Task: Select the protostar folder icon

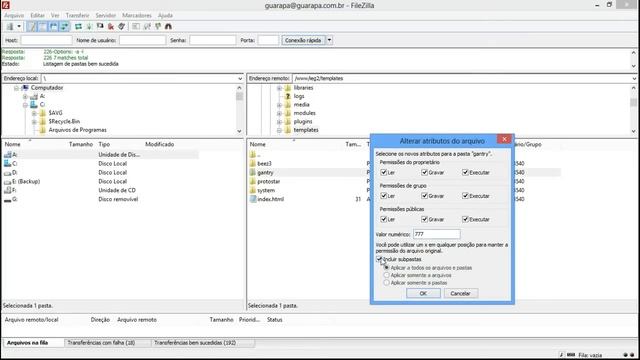Action: tap(253, 182)
